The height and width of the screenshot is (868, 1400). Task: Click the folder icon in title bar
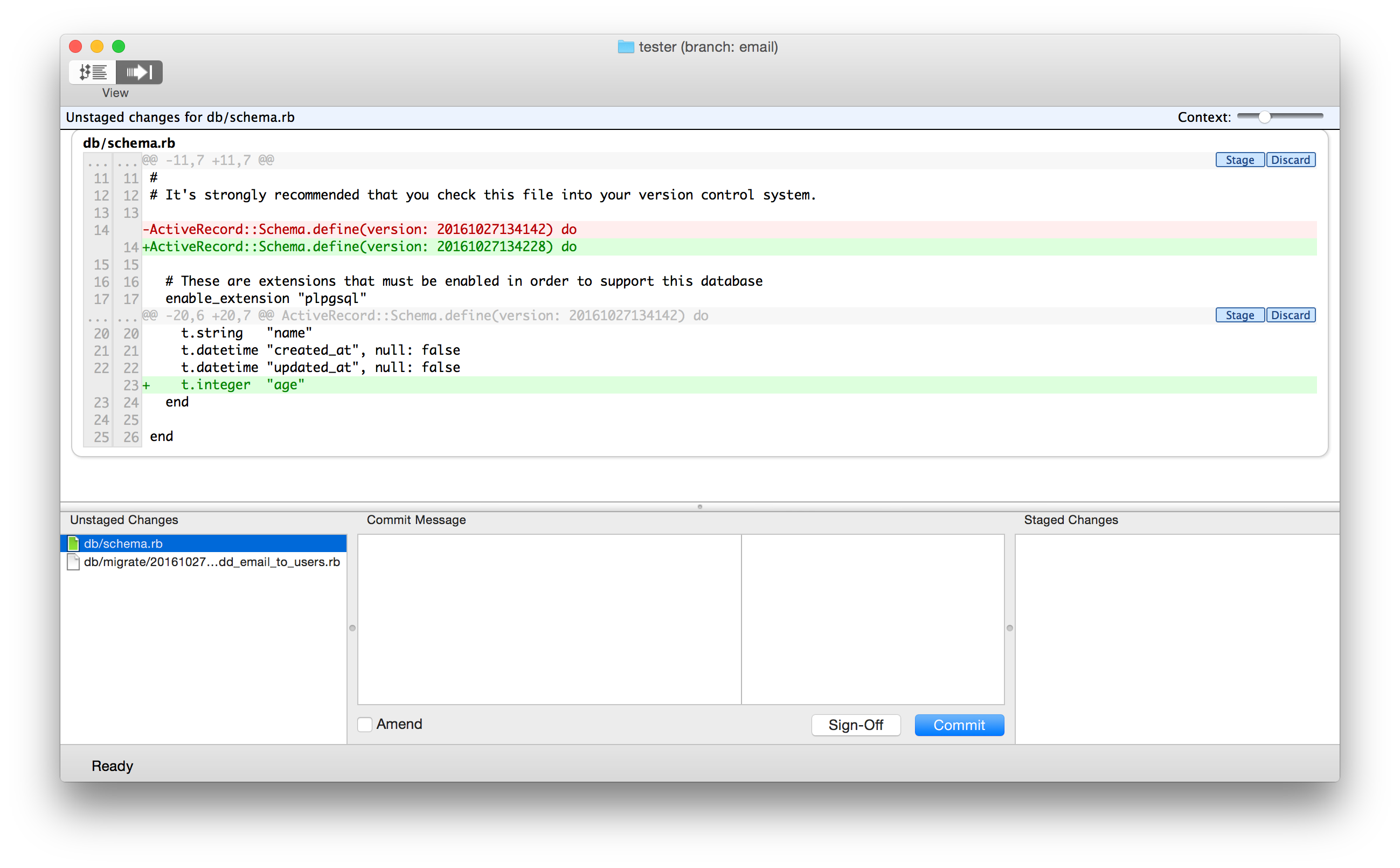[626, 47]
